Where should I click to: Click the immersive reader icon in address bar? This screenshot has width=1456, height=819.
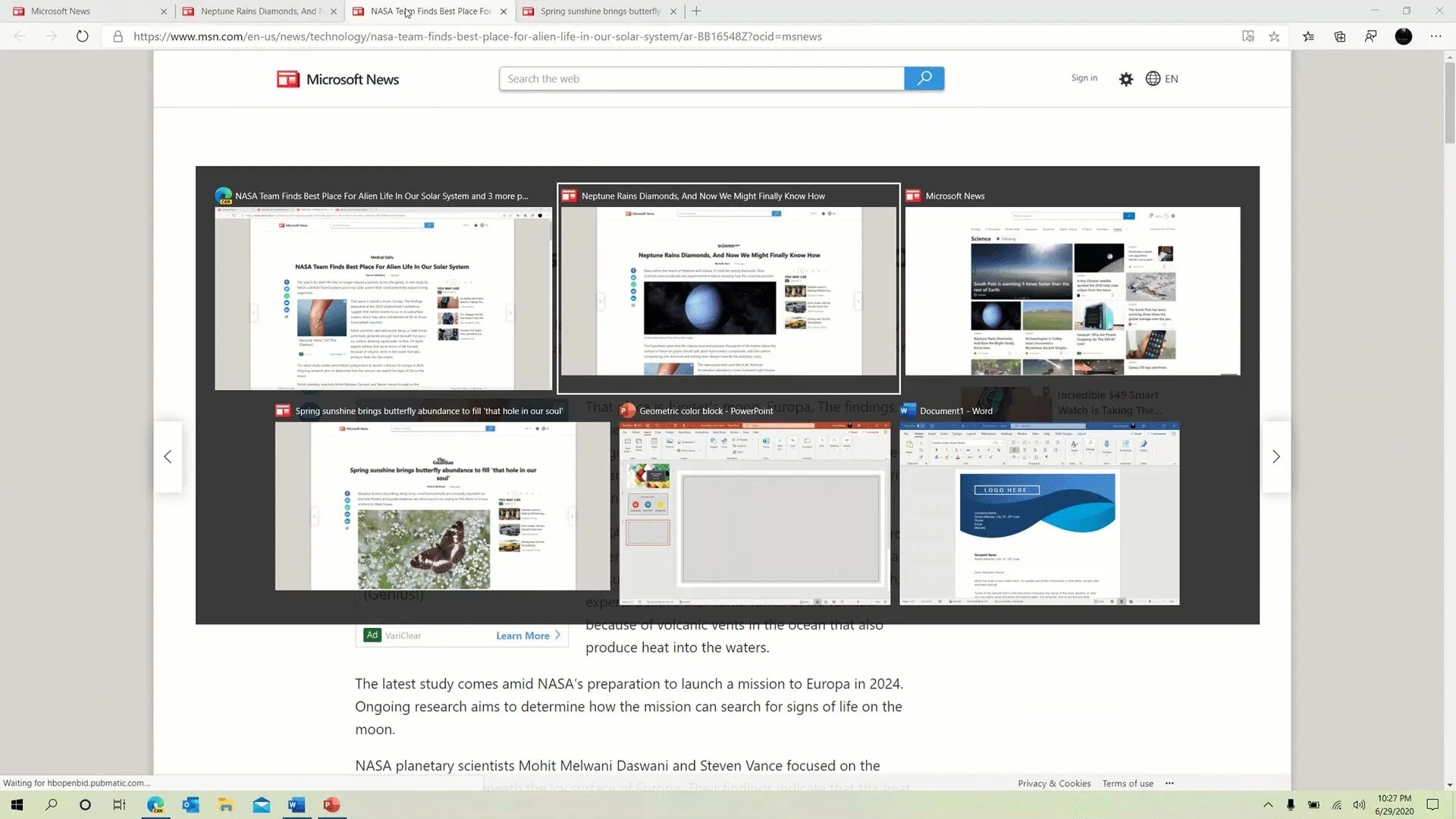[1247, 36]
